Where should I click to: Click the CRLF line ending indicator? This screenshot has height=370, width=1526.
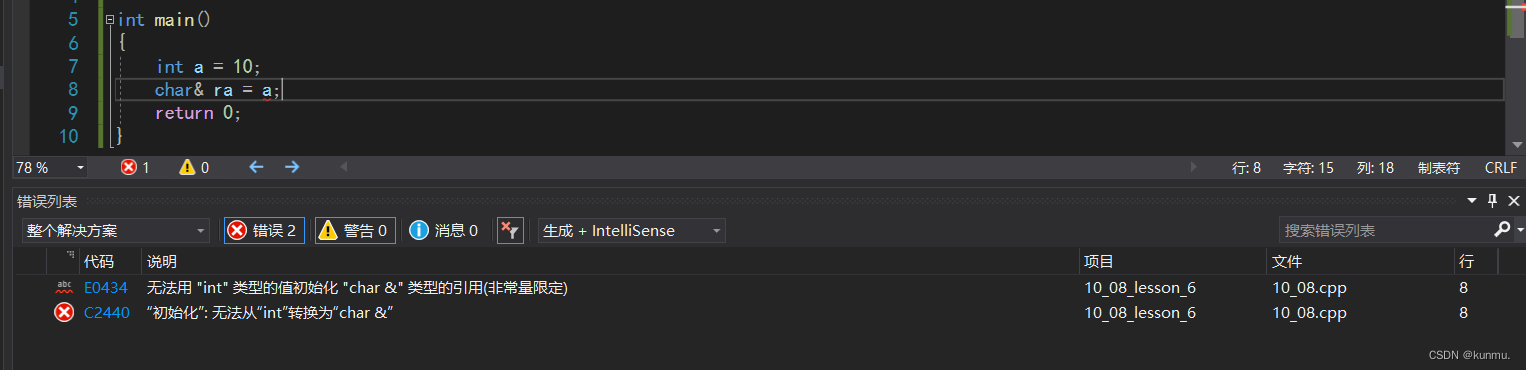[x=1501, y=168]
